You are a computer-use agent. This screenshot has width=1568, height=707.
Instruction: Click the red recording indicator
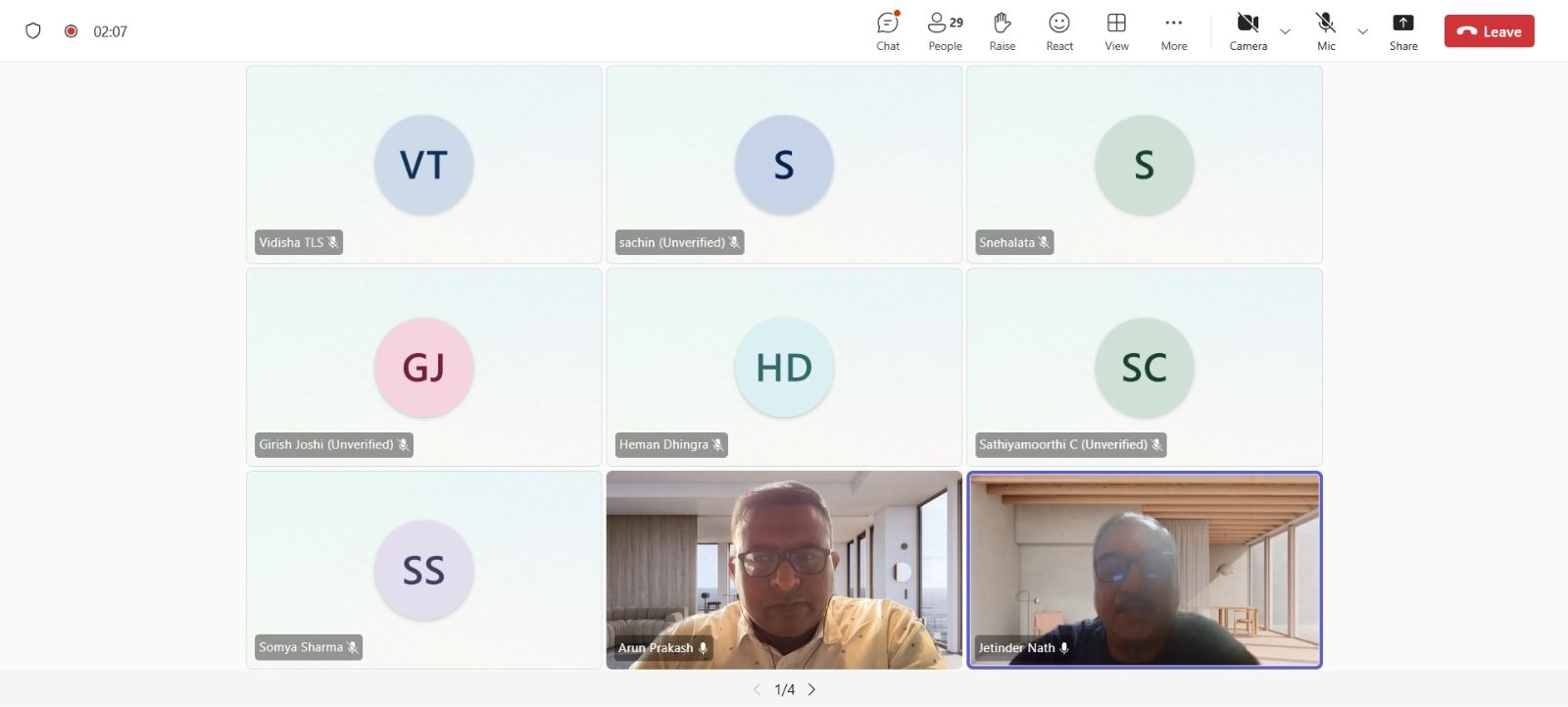[71, 30]
